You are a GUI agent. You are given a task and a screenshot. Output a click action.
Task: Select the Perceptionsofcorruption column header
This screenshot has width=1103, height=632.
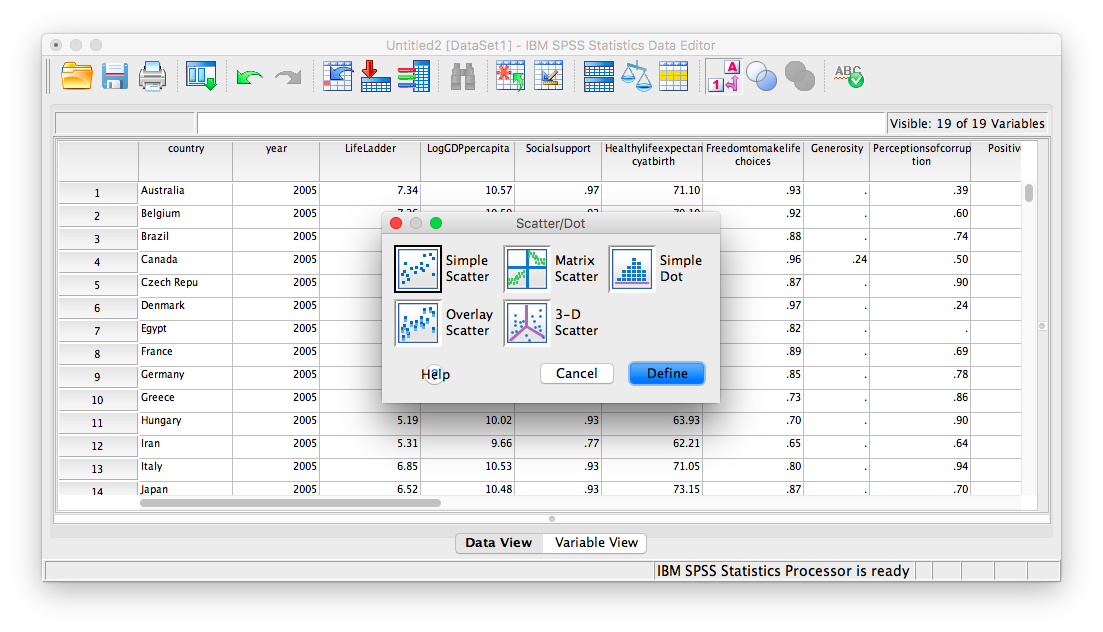(x=920, y=160)
